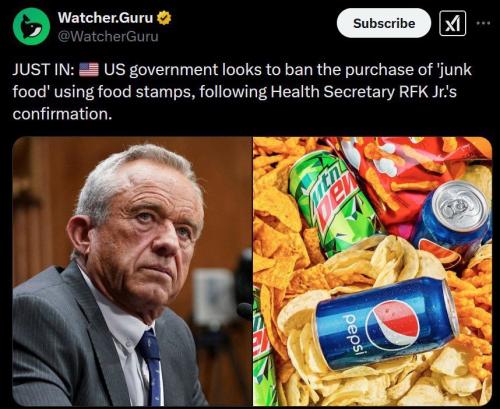The image size is (500, 409).
Task: Click the gold verified badge
Action: (x=164, y=18)
